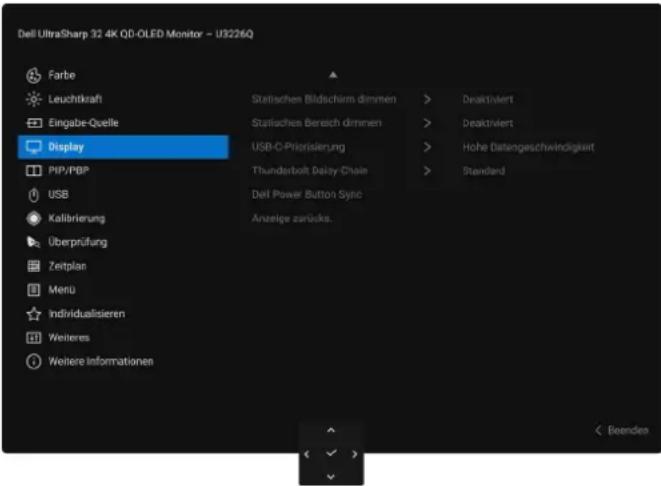
Task: Click the Hohe Datengeschwindigkeit value
Action: (529, 147)
